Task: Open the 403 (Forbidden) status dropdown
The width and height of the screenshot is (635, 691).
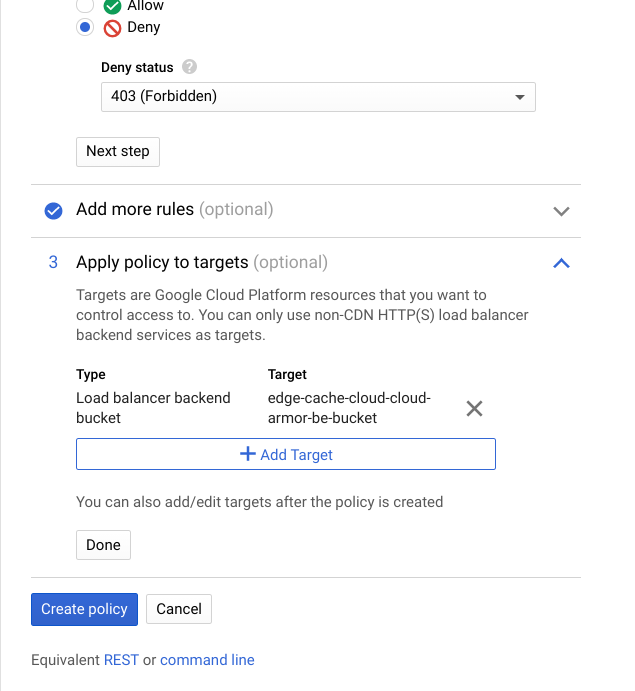Action: (x=318, y=97)
